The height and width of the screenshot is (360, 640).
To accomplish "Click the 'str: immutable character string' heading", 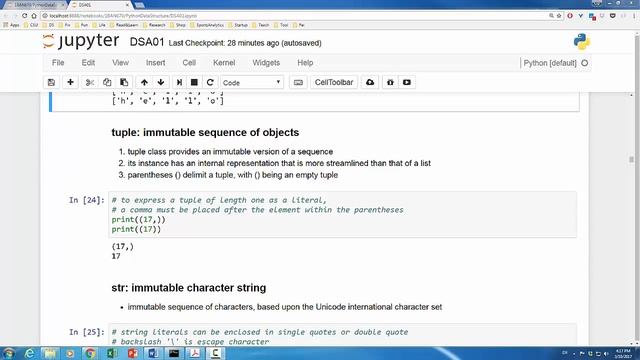I will [189, 288].
